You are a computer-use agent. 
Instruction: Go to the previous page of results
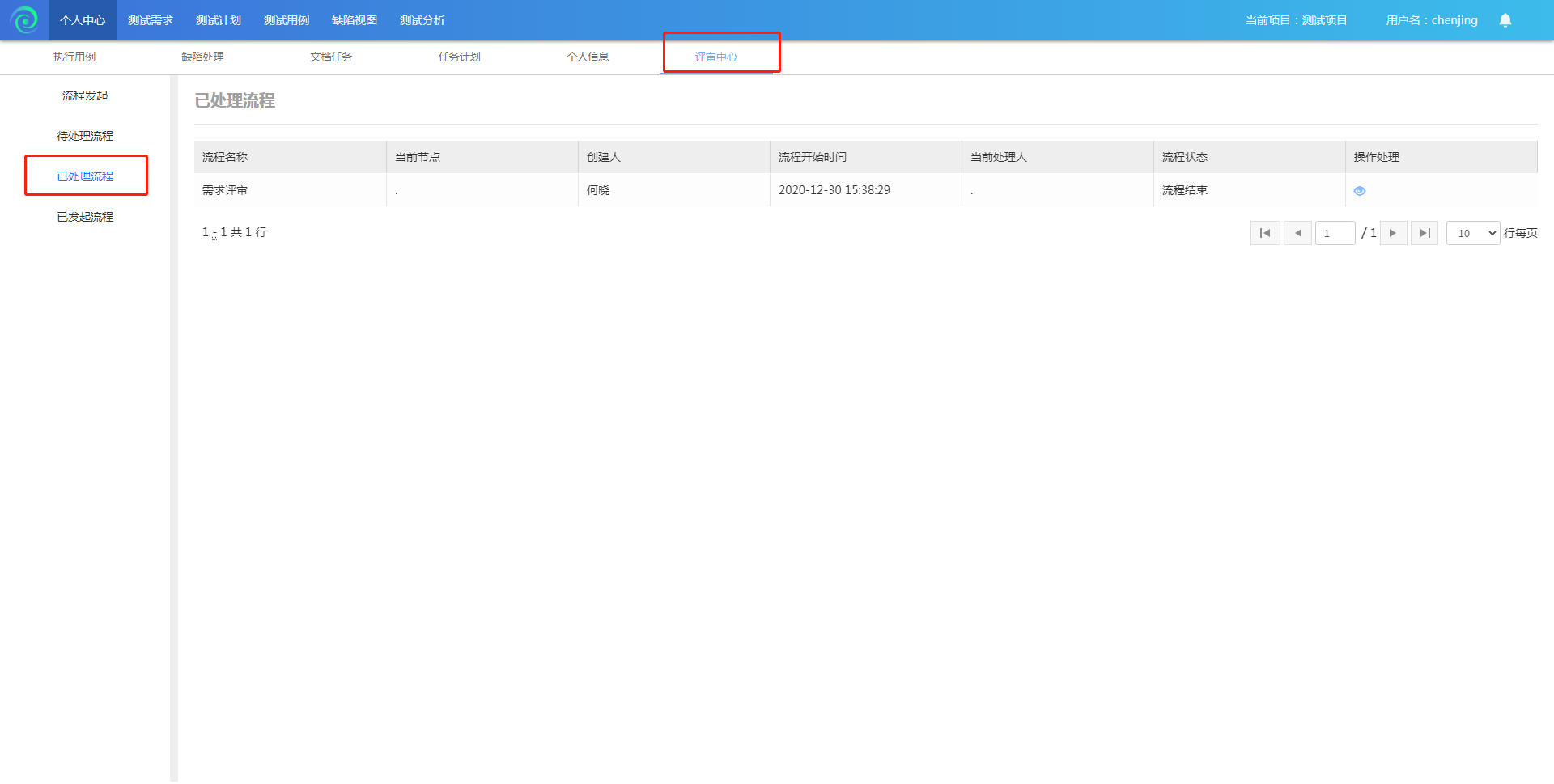pyautogui.click(x=1297, y=233)
